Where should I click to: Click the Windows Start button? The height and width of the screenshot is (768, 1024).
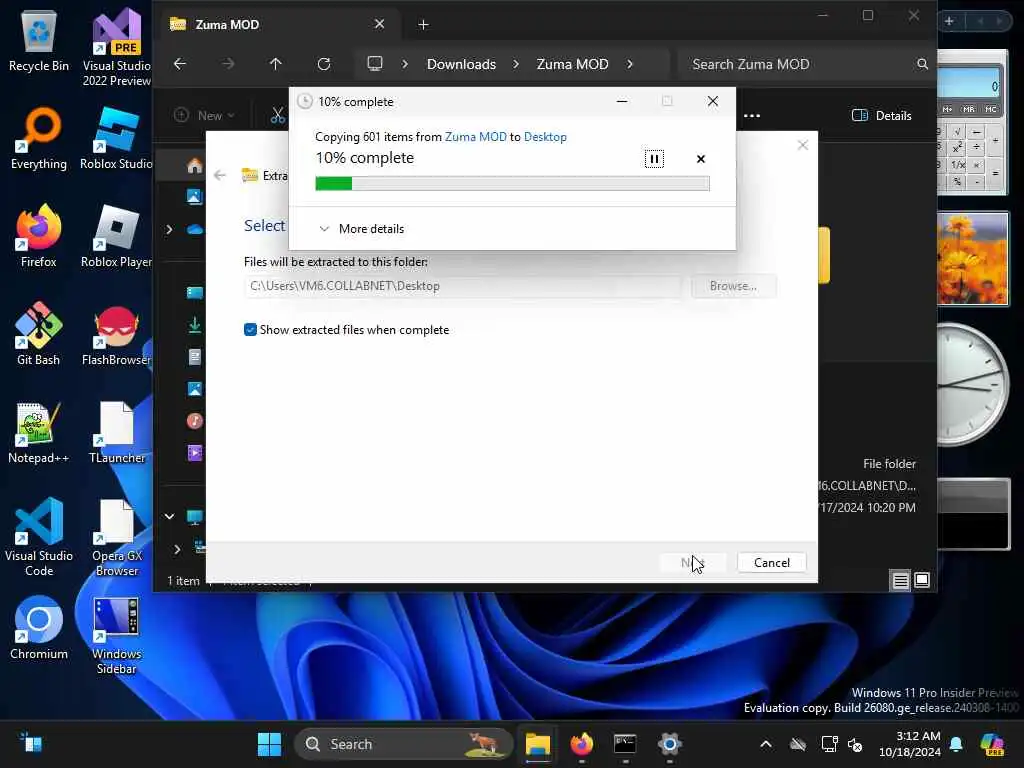(269, 744)
